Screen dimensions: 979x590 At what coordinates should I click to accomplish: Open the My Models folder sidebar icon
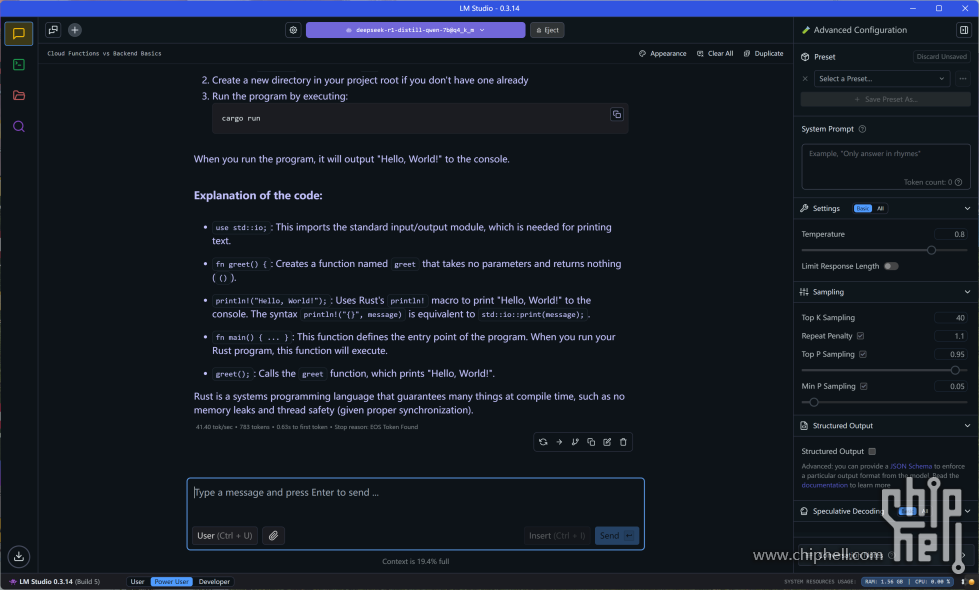tap(19, 96)
